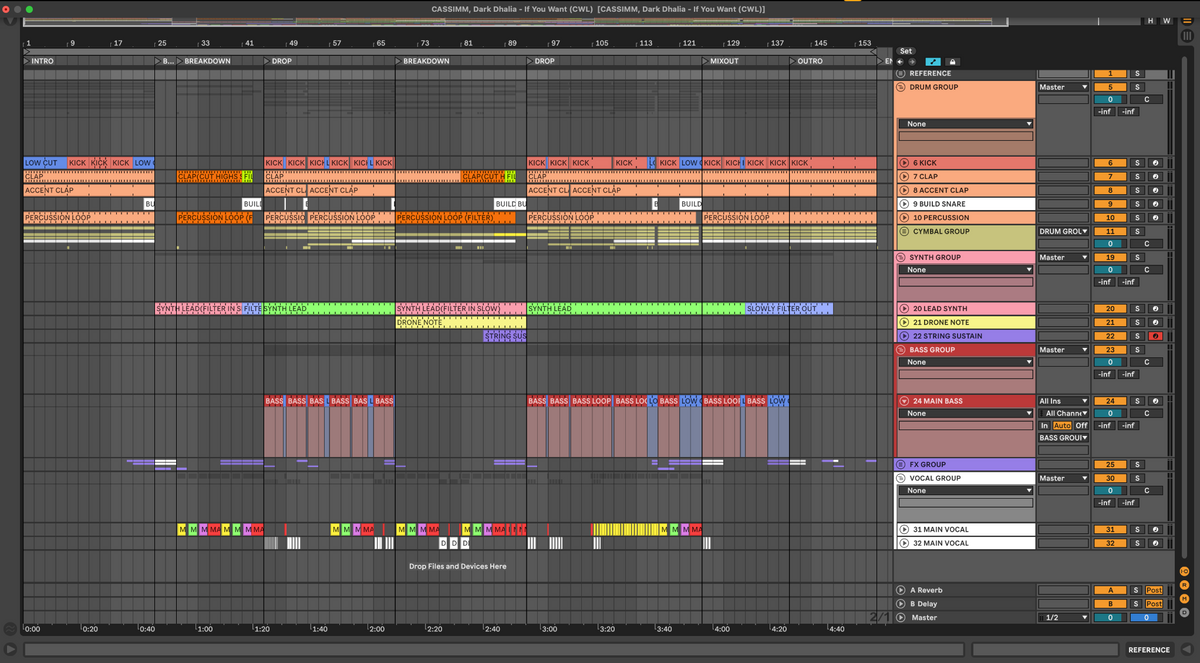Click the SYNTH GROUP volume slider
Viewport: 1200px width, 663px height.
[1109, 270]
